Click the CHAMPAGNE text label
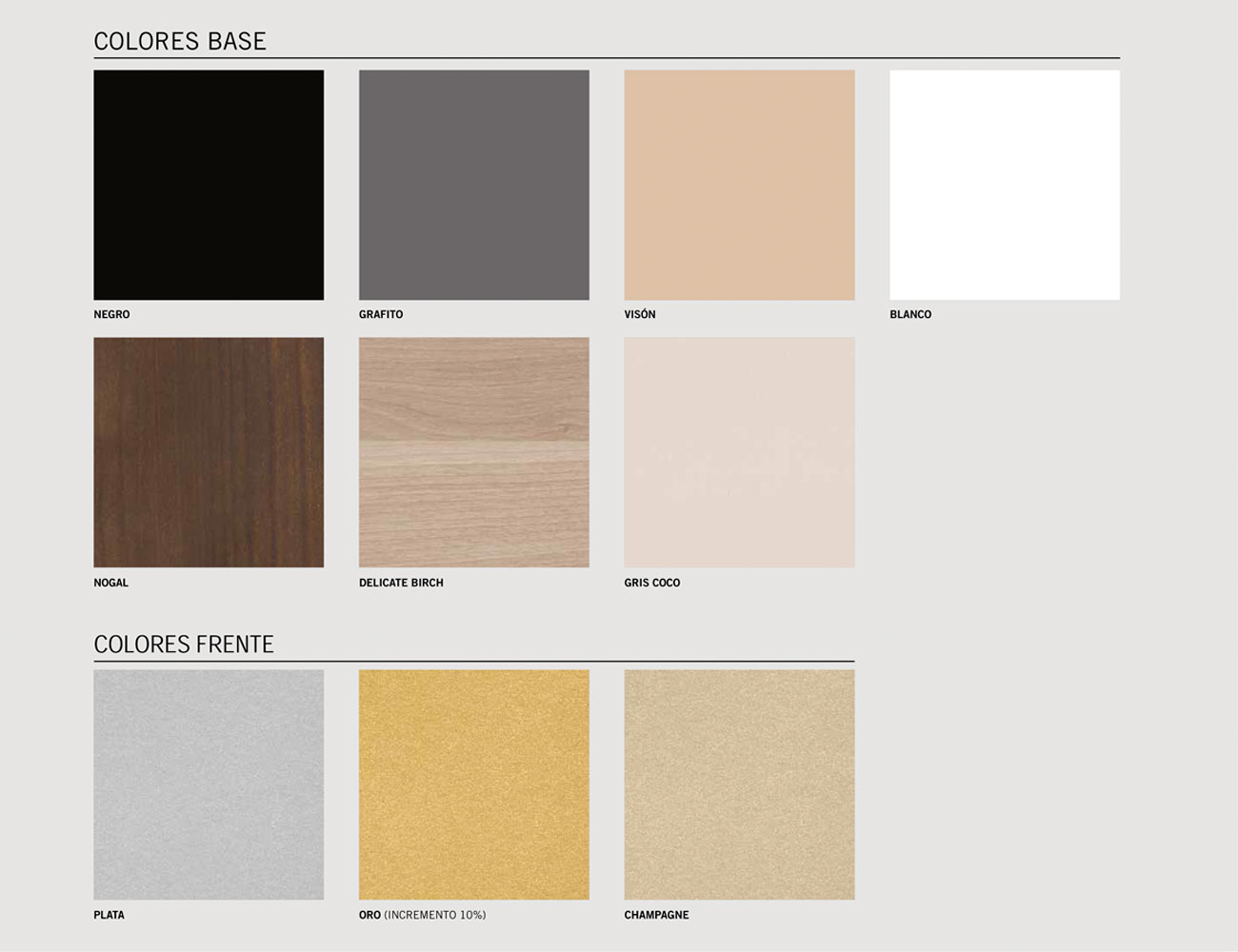1238x952 pixels. [x=656, y=915]
